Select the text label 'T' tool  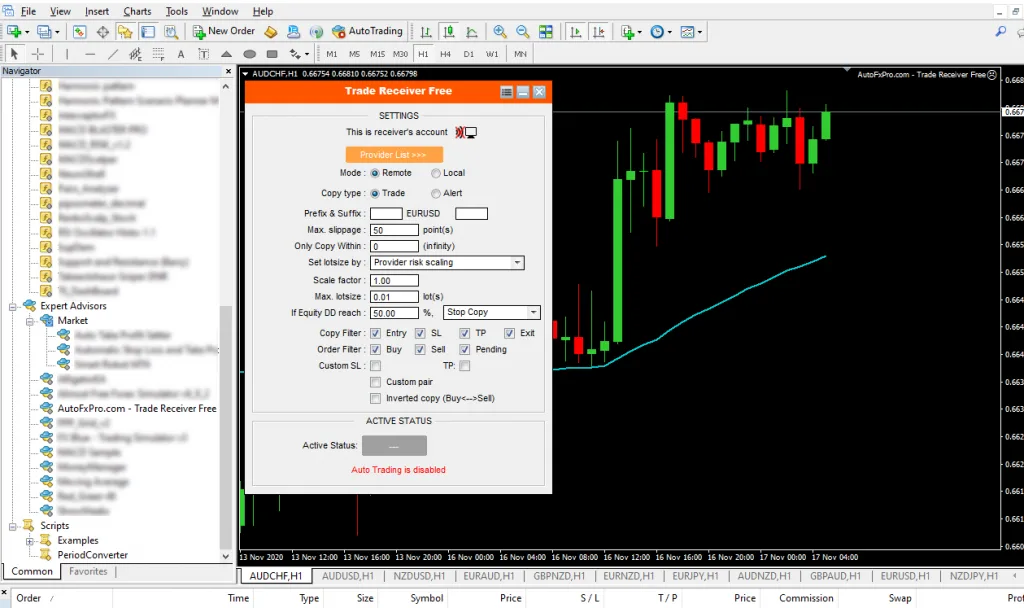(203, 54)
